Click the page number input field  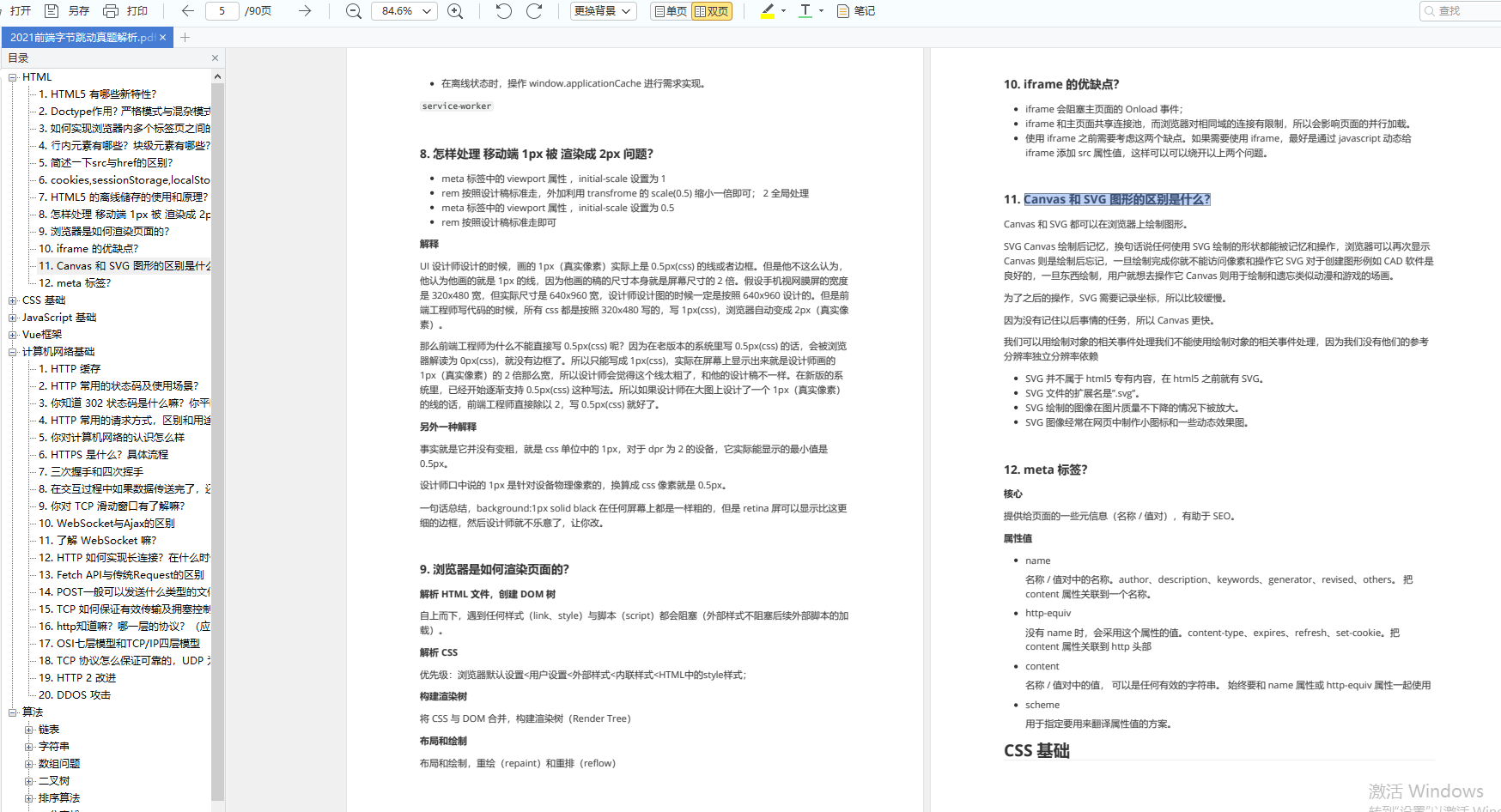tap(222, 11)
